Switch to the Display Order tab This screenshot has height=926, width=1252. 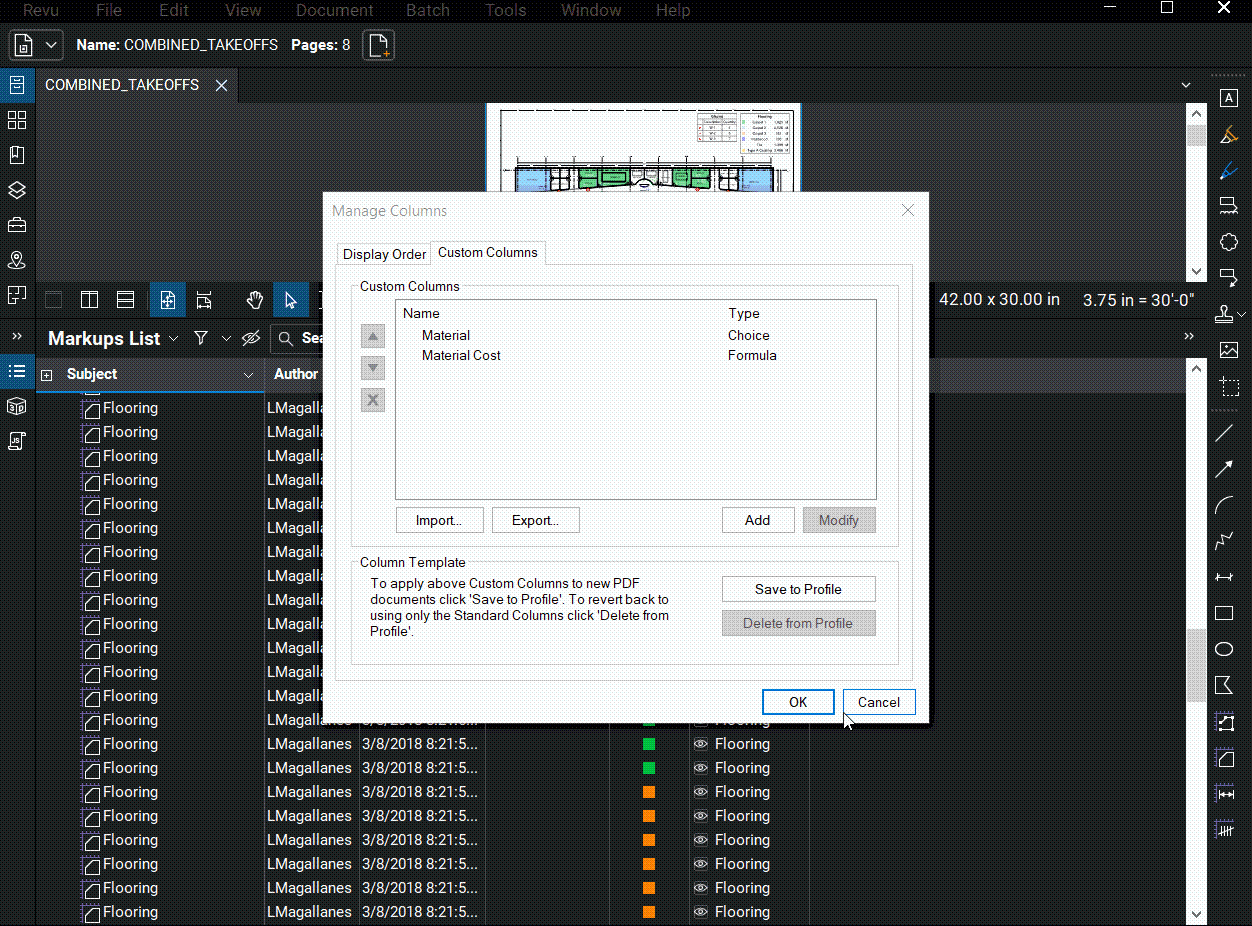(384, 254)
